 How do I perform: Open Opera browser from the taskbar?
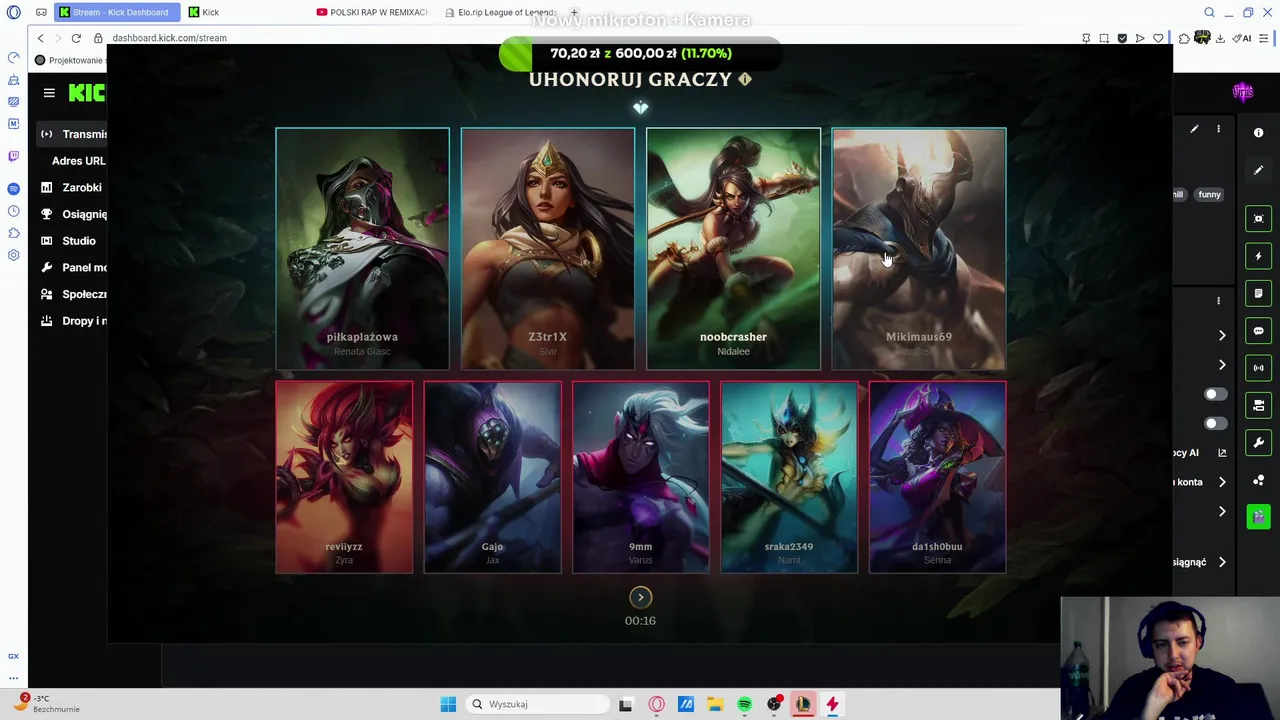[656, 704]
